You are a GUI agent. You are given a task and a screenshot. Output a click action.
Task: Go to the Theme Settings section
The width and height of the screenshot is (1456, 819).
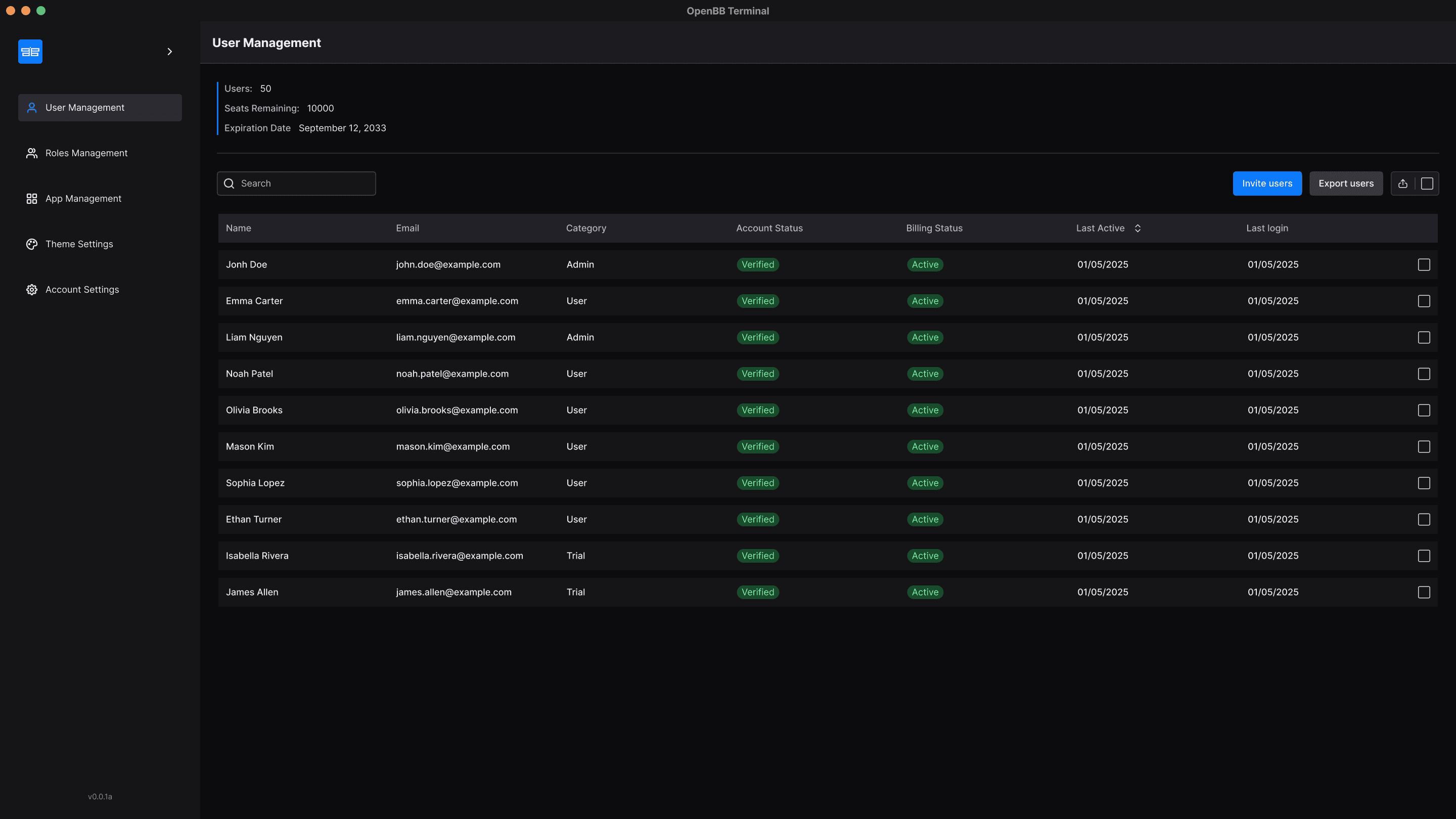coord(79,244)
